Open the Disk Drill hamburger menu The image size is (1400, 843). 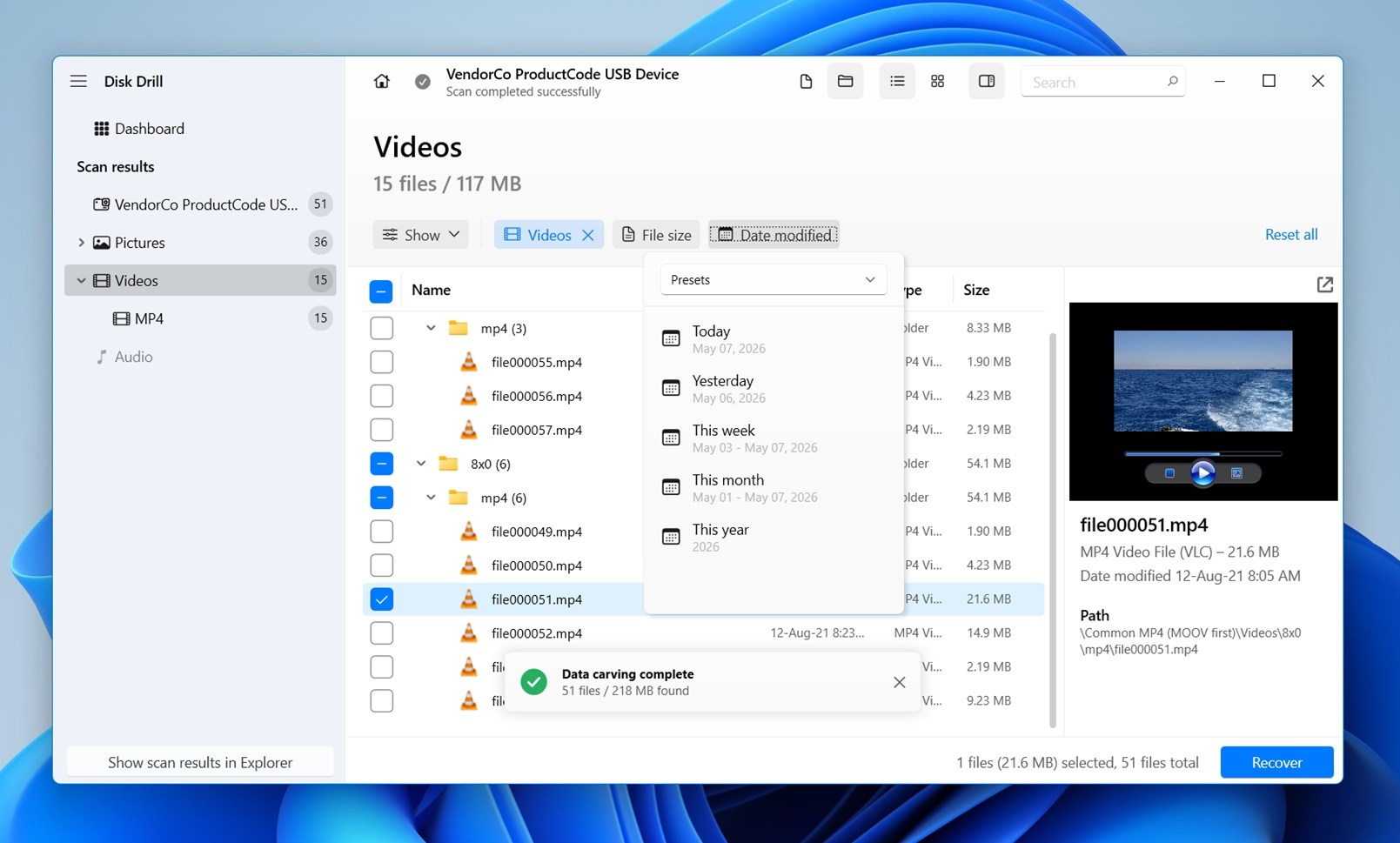coord(78,81)
